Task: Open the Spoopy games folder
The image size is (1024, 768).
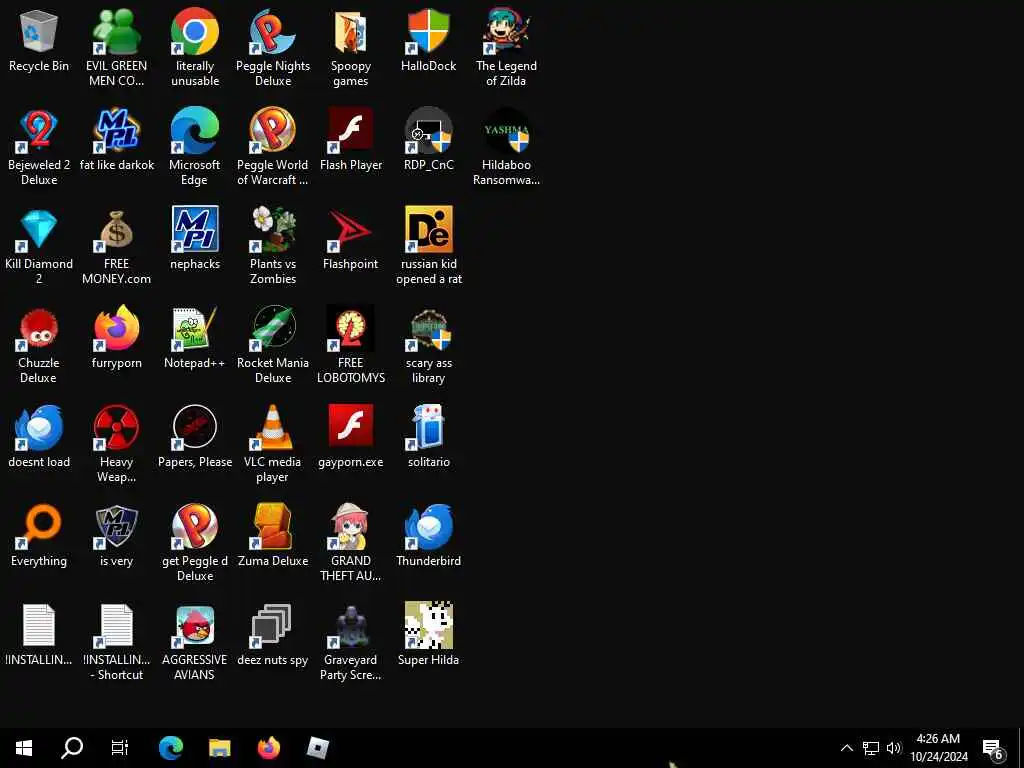Action: point(351,31)
